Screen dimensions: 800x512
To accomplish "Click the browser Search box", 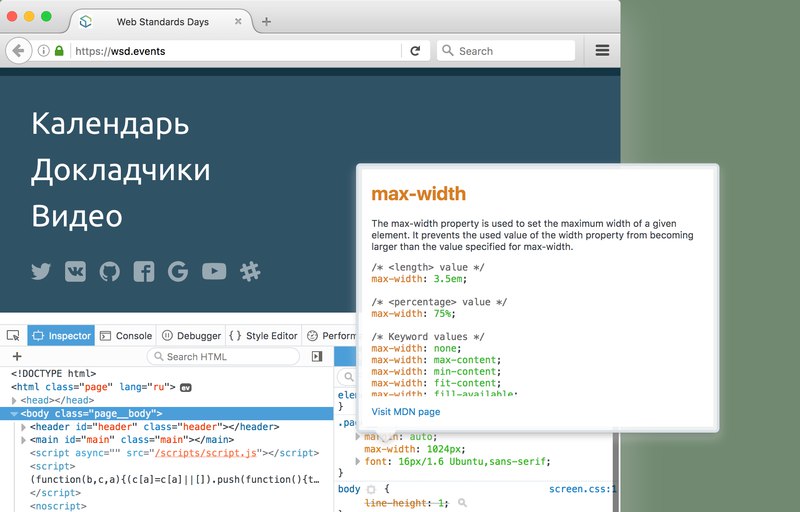I will (506, 50).
